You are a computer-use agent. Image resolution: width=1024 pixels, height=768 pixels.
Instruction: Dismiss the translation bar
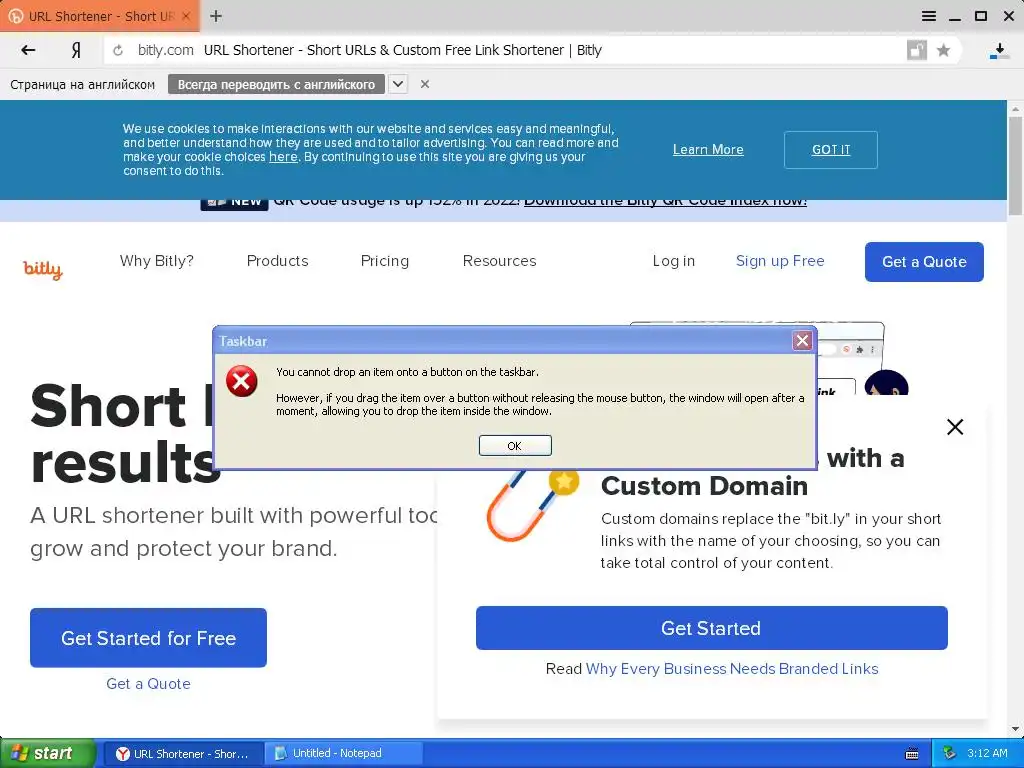pos(424,84)
